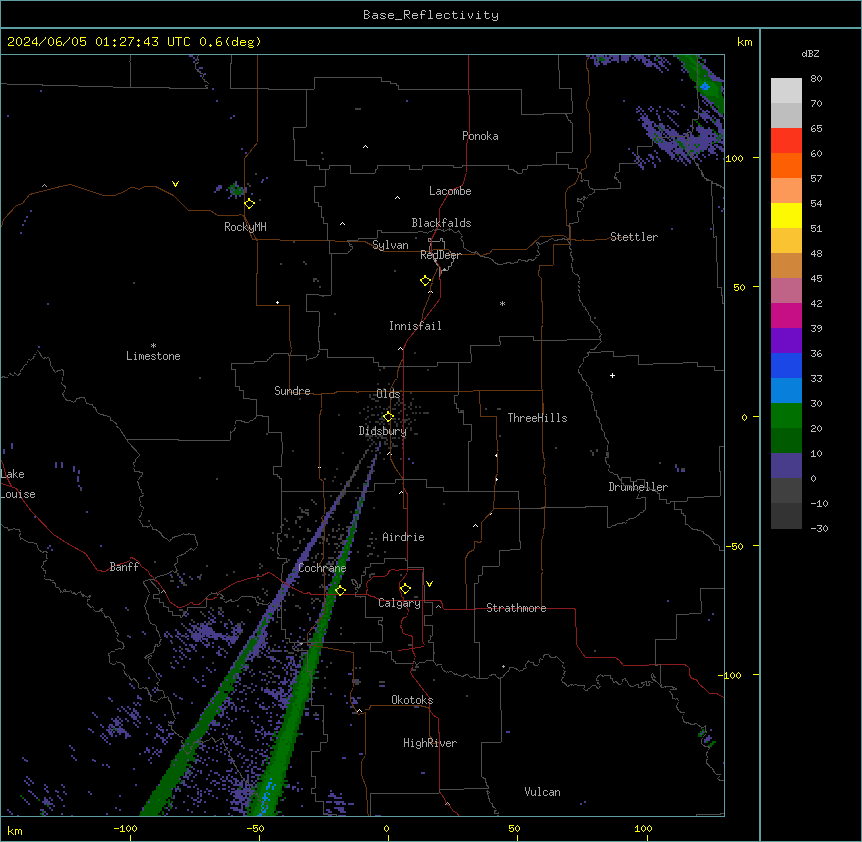Image resolution: width=862 pixels, height=842 pixels.
Task: Click the Sundre label
Action: (x=292, y=391)
